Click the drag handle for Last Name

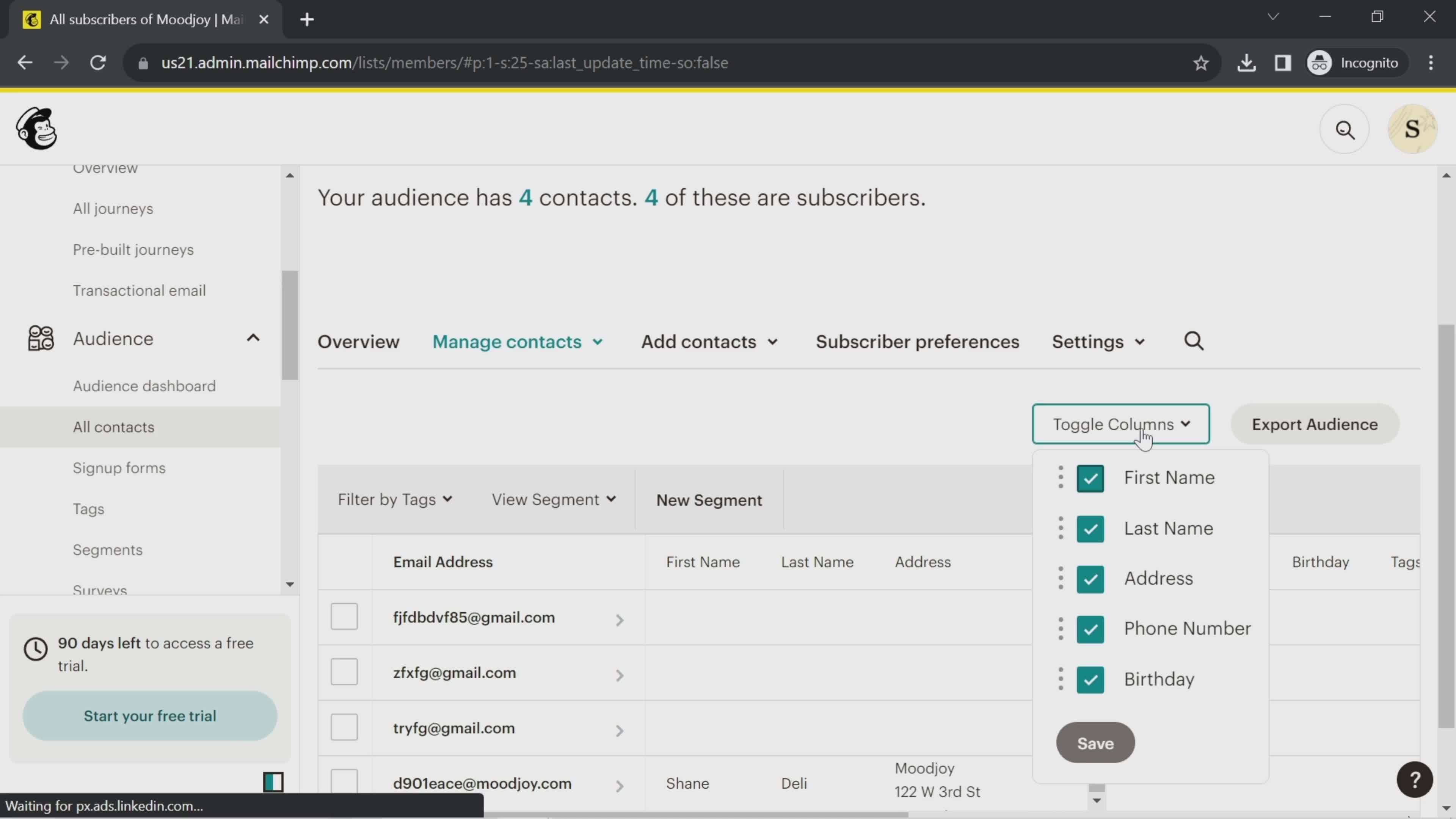coord(1061,528)
